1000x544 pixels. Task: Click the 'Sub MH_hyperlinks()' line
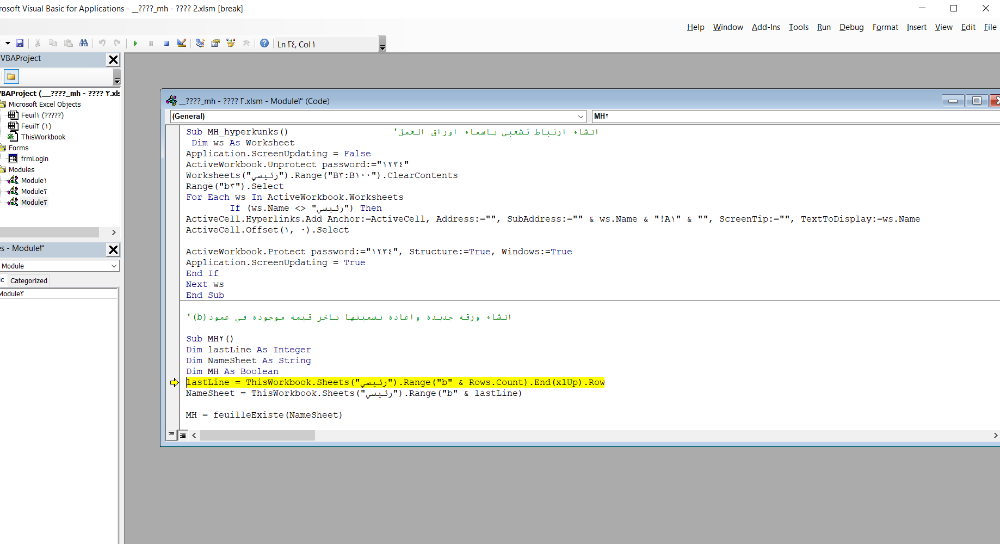(x=237, y=132)
